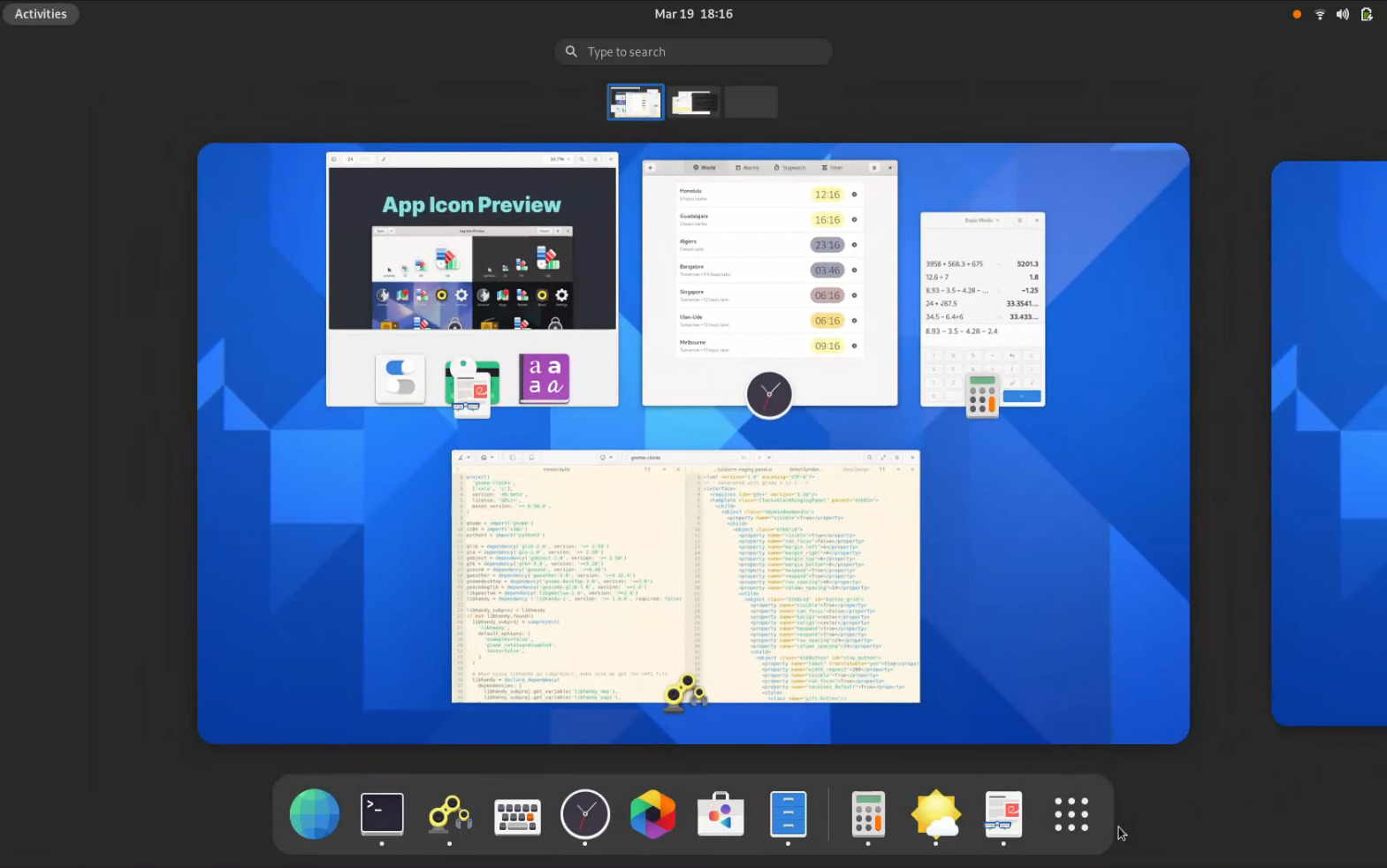Image resolution: width=1387 pixels, height=868 pixels.
Task: Show the applications grid
Action: click(1071, 814)
